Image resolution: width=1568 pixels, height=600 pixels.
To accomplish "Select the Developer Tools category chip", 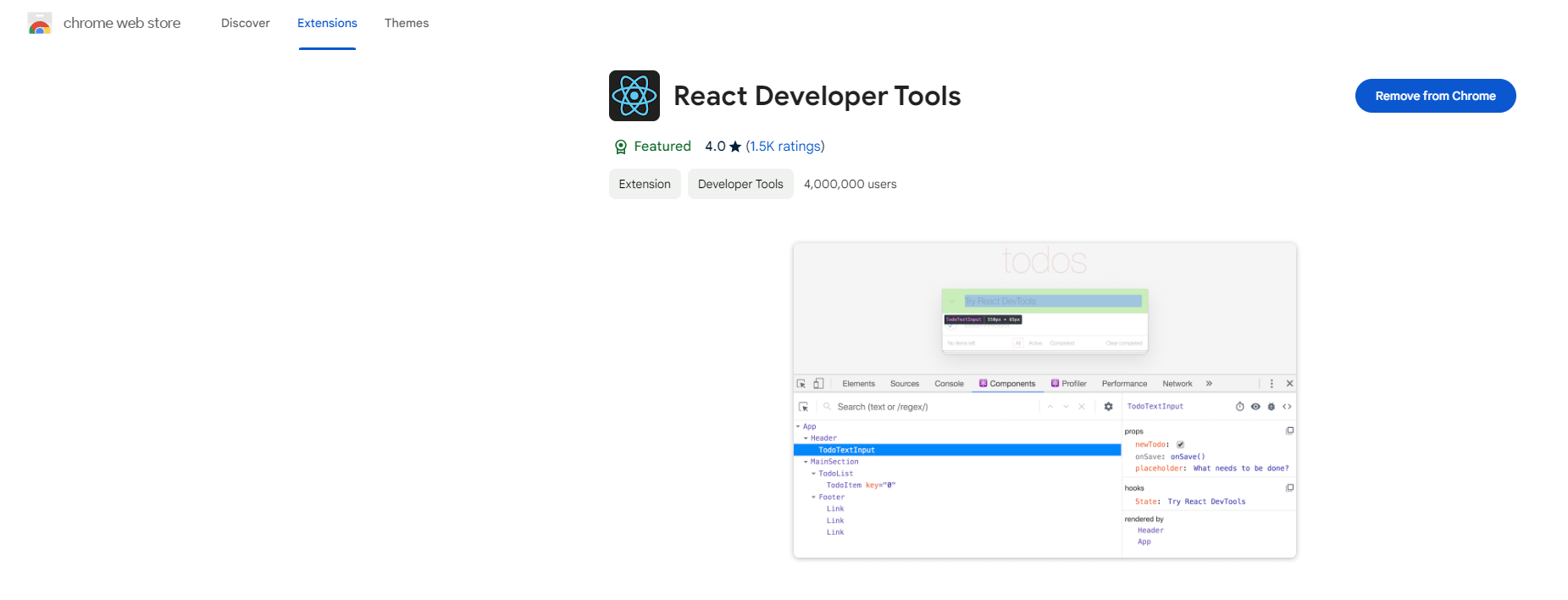I will 740,184.
